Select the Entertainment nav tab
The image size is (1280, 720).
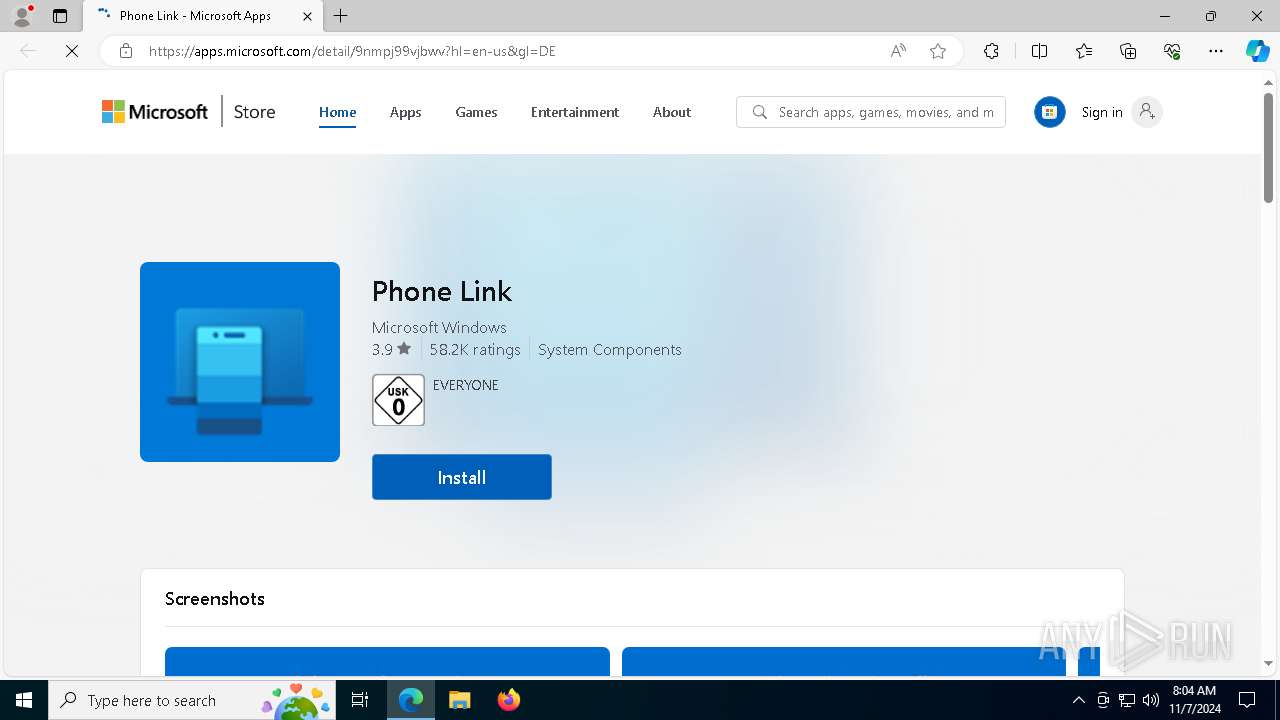click(575, 112)
